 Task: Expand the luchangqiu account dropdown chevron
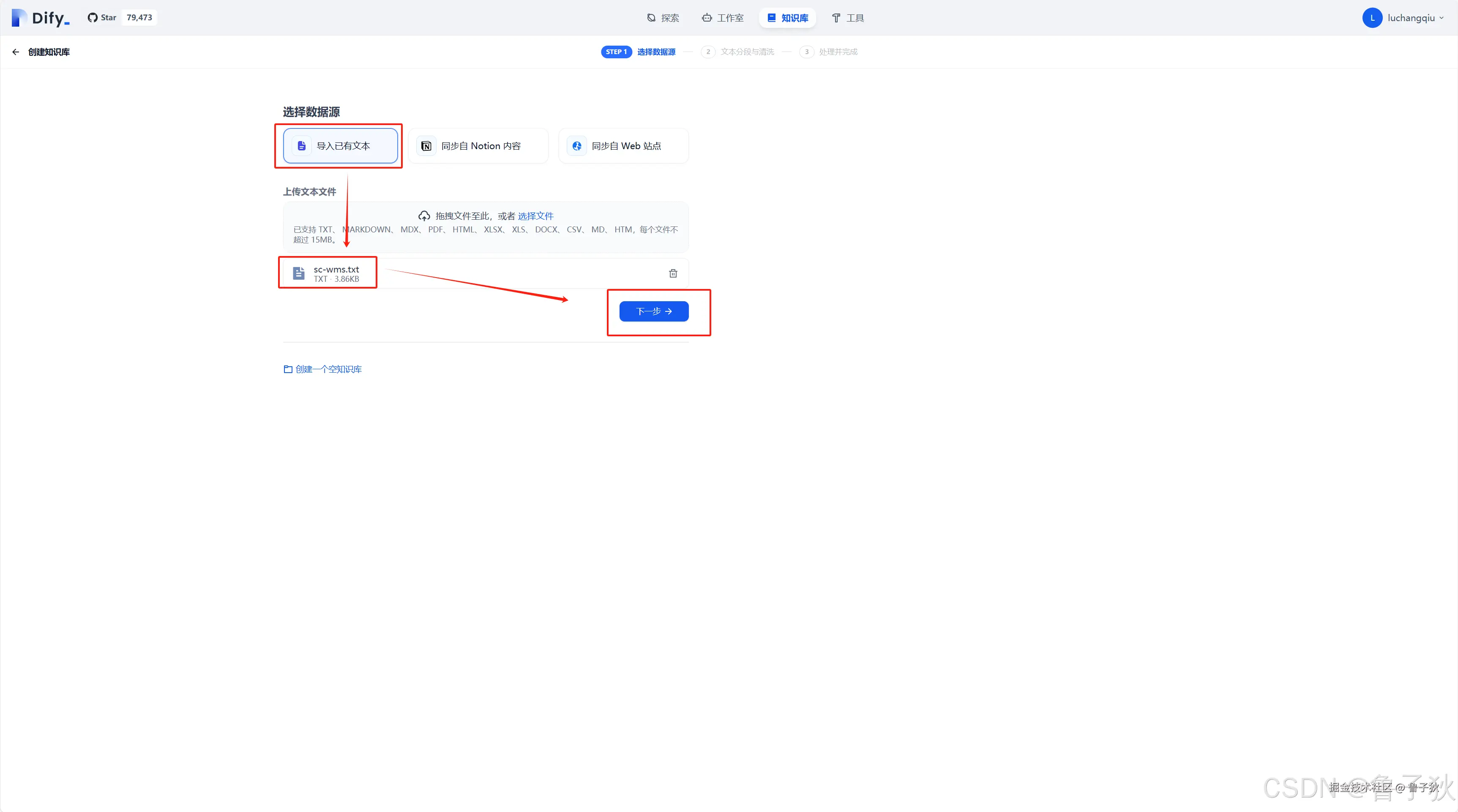coord(1442,18)
